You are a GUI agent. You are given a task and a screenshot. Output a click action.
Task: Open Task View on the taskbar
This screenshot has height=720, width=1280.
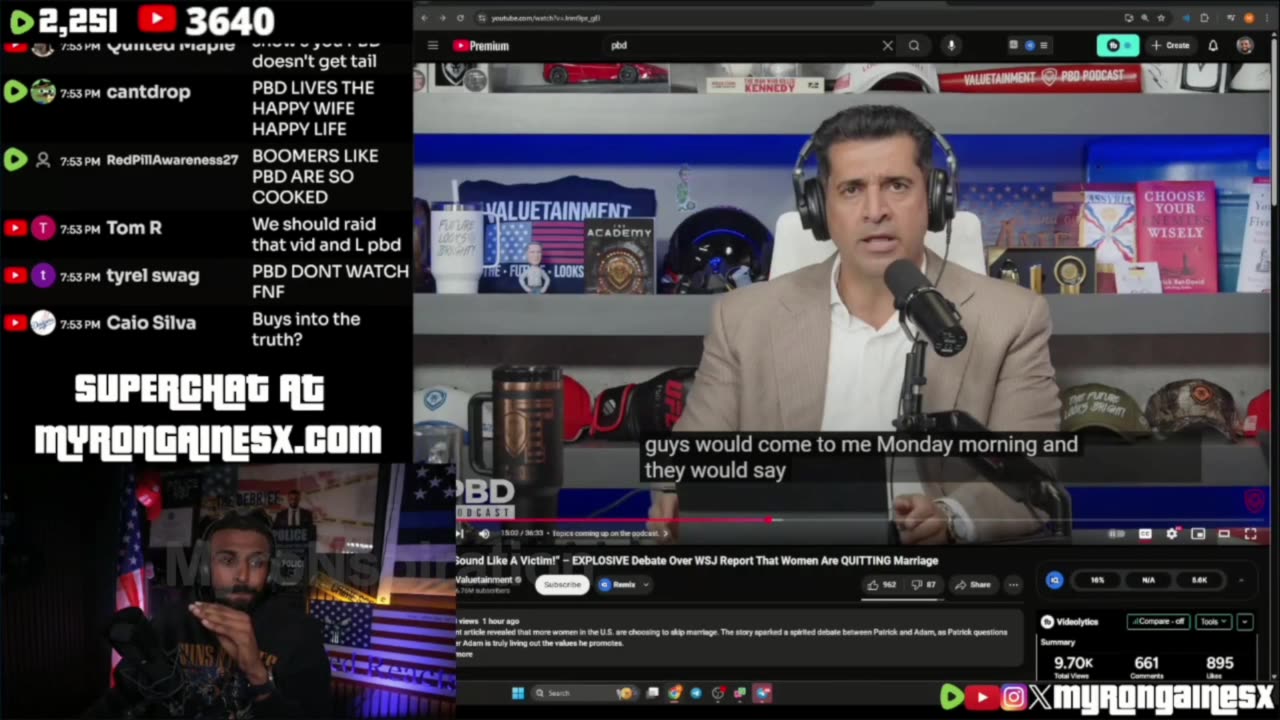point(653,693)
